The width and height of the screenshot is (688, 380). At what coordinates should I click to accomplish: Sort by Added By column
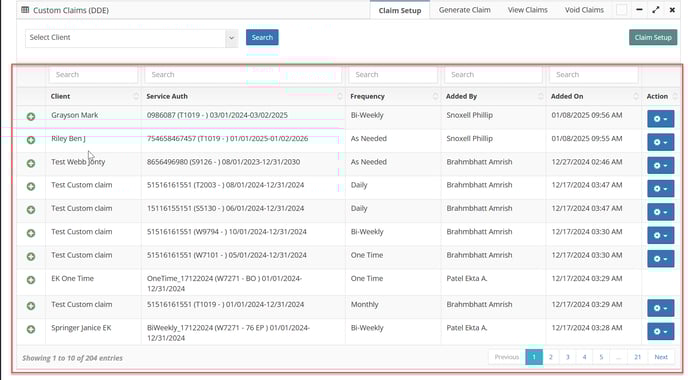pos(494,96)
